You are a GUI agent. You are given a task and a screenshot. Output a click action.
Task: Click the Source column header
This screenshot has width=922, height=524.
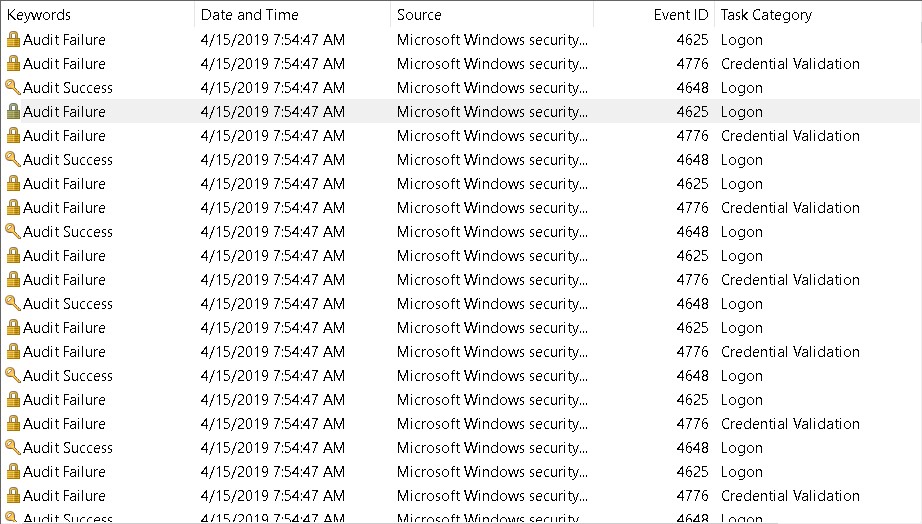tap(419, 15)
